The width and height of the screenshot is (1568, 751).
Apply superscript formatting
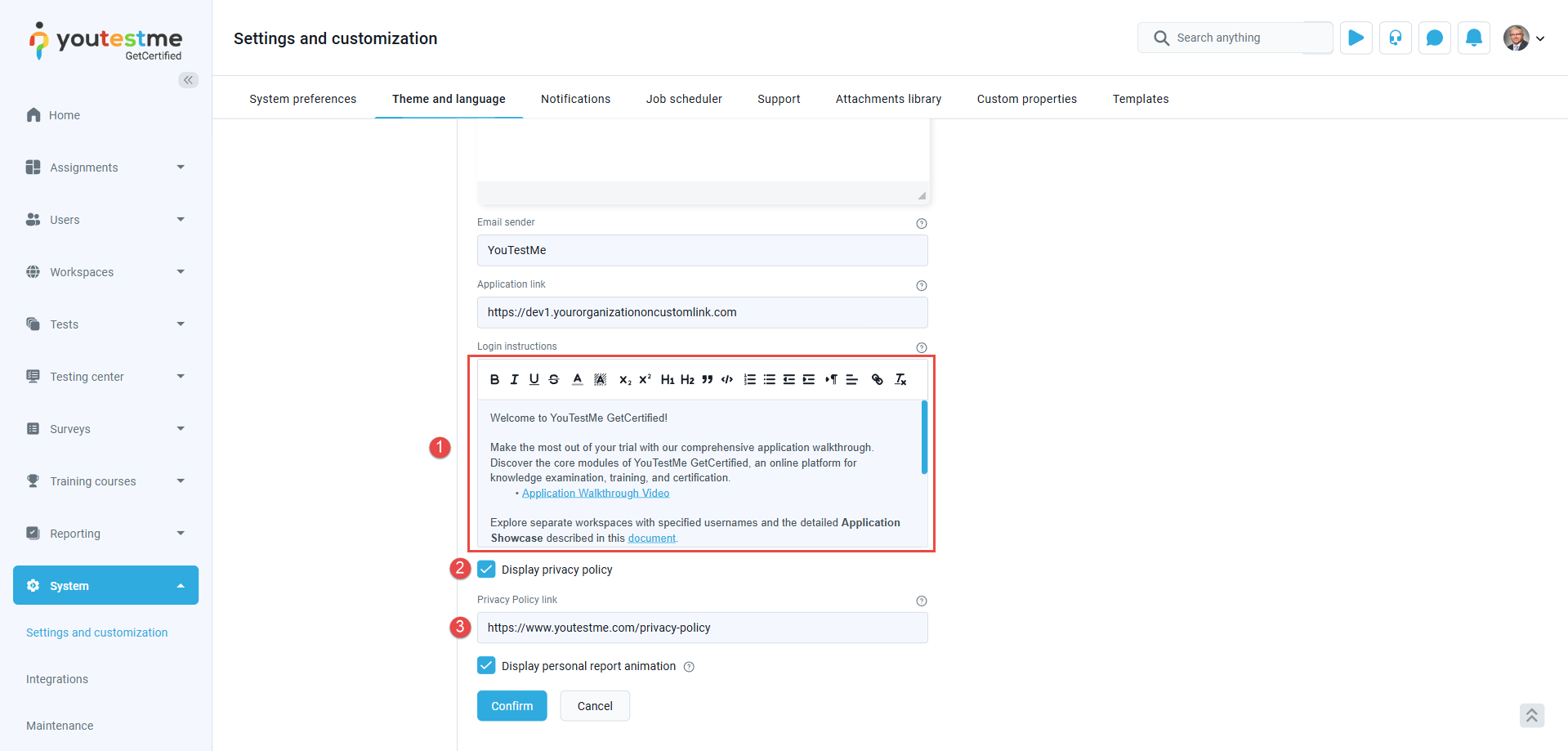645,379
